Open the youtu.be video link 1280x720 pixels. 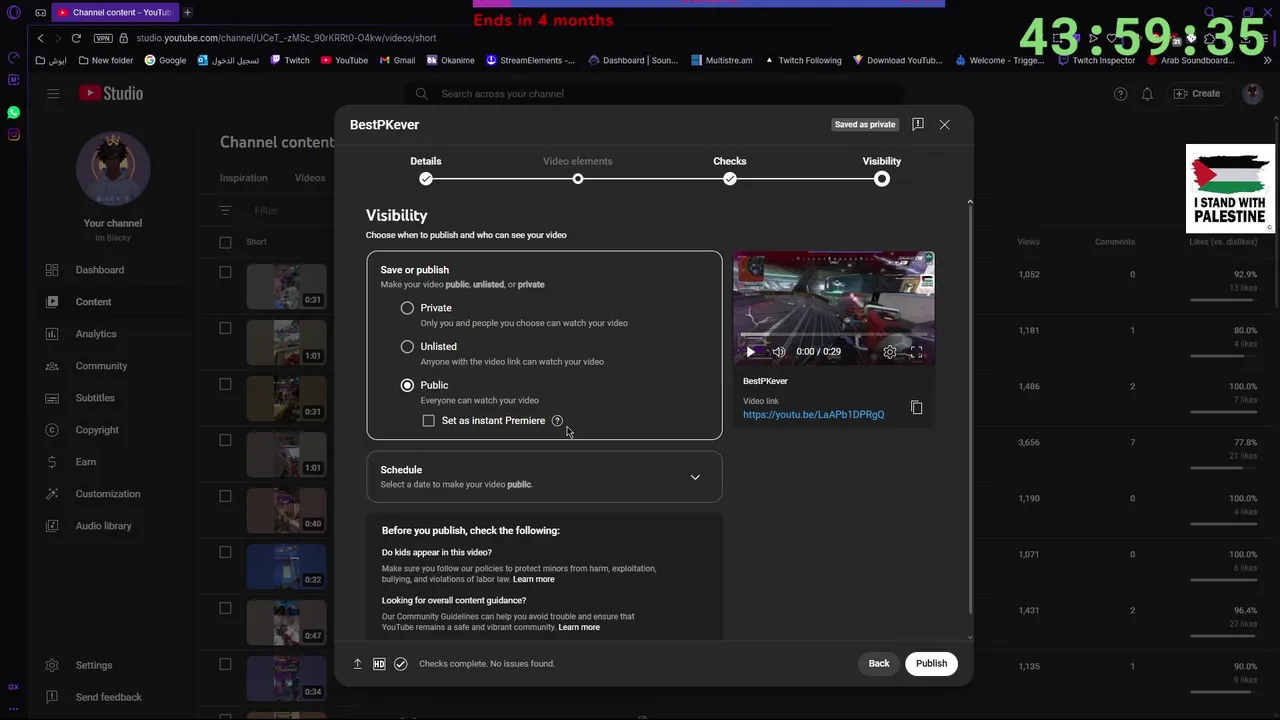coord(813,415)
